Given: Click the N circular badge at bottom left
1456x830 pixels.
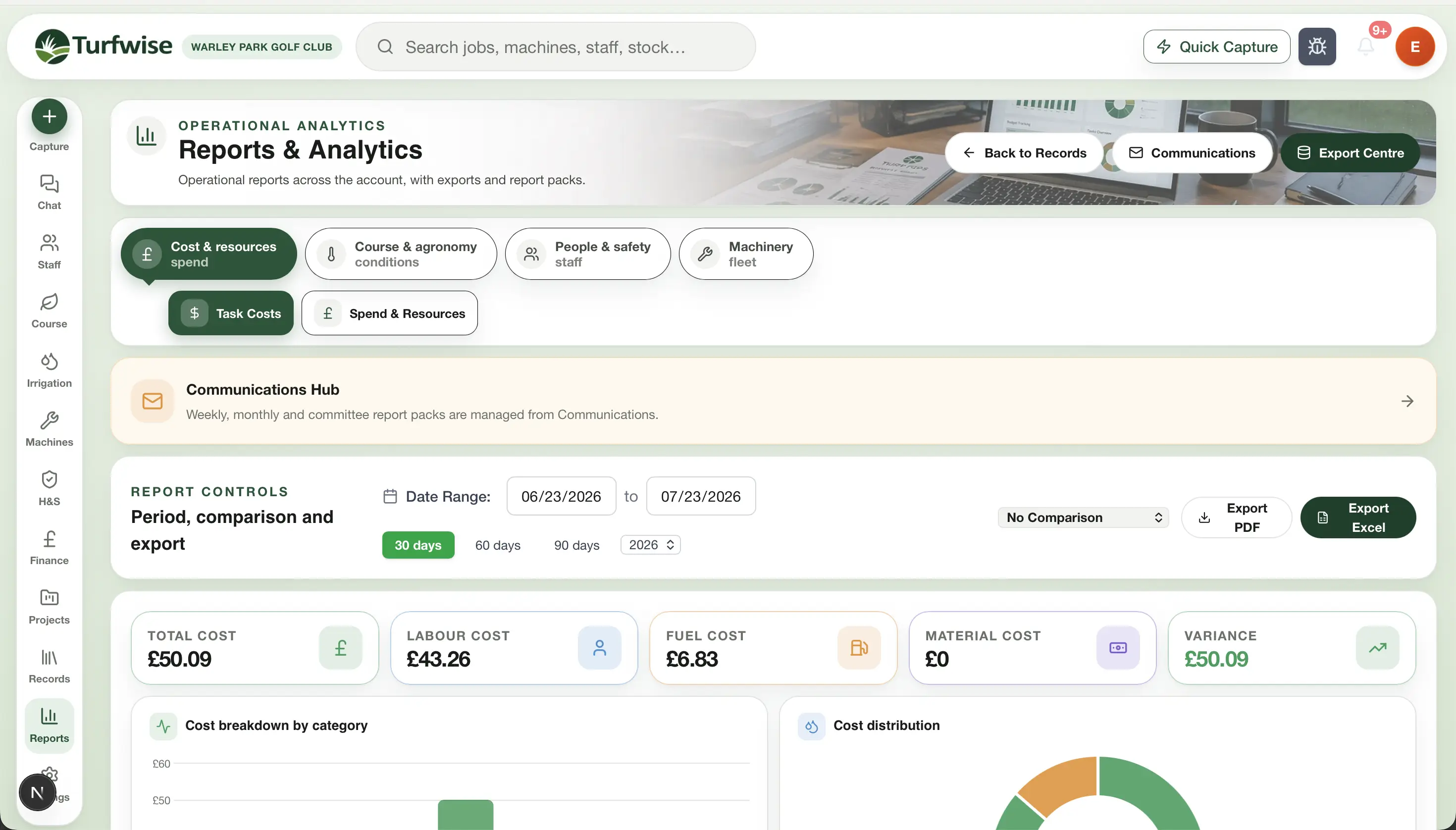Looking at the screenshot, I should click(x=38, y=792).
